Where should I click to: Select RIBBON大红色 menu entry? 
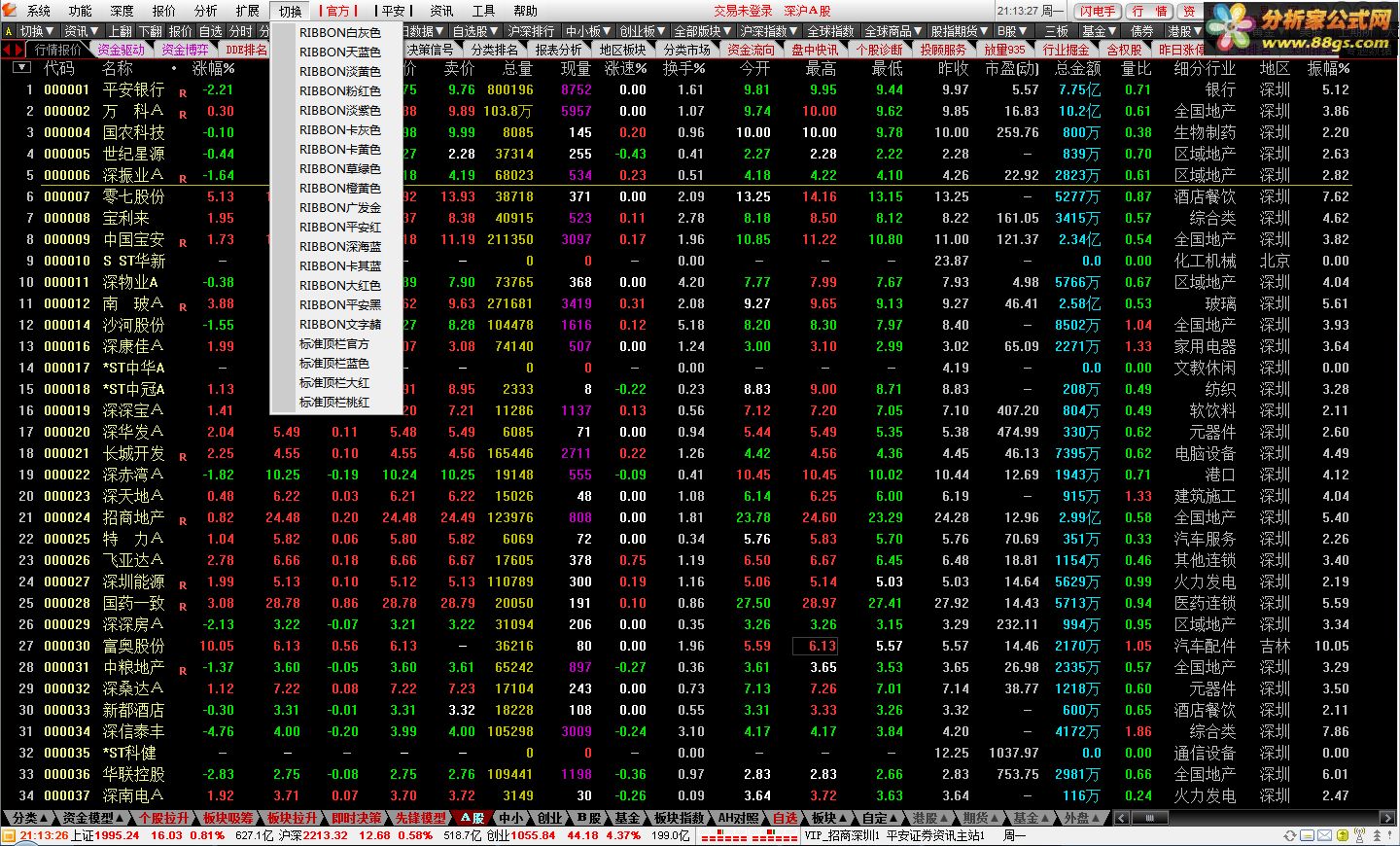click(x=340, y=286)
